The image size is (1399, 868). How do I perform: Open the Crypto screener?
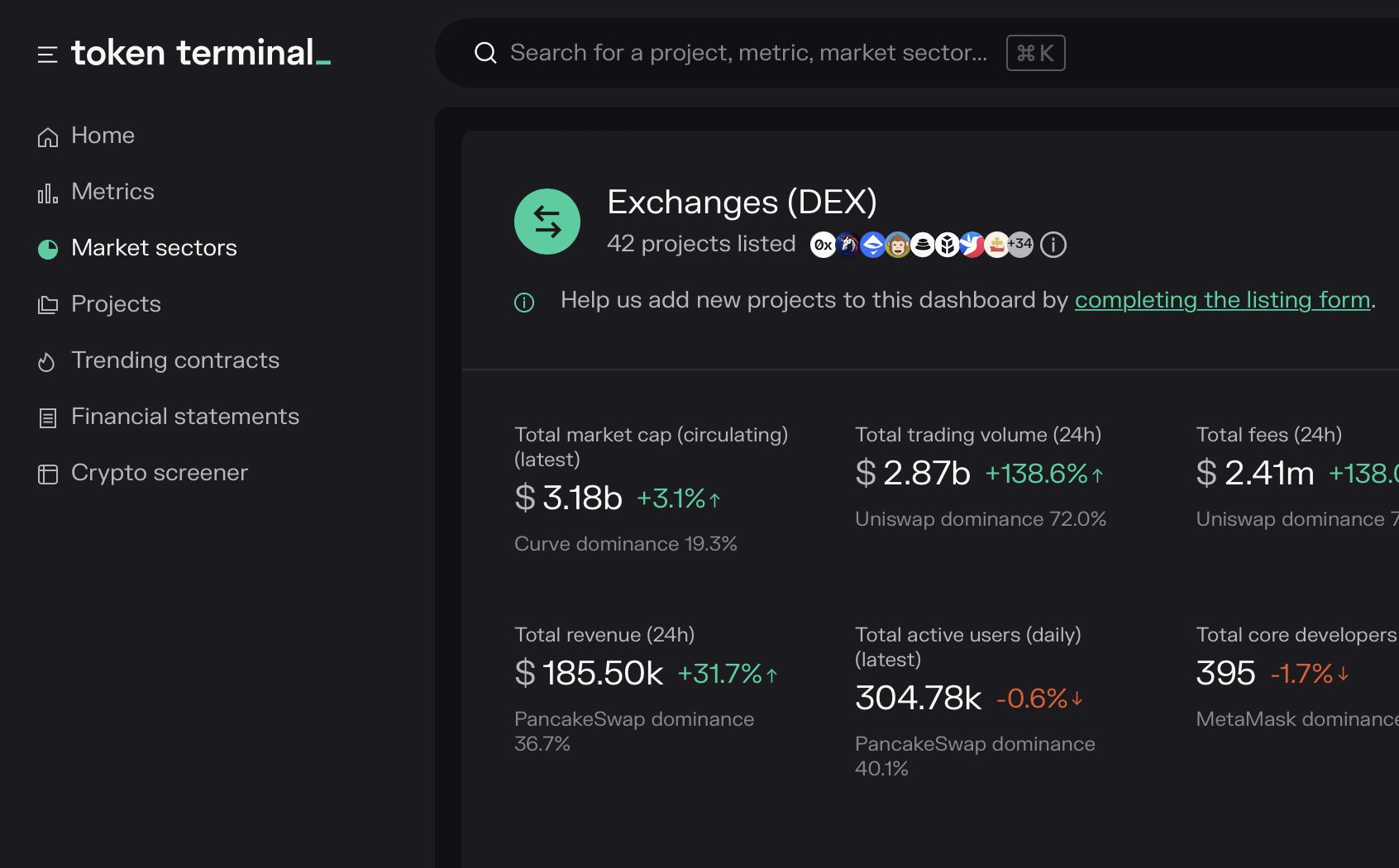[x=160, y=473]
